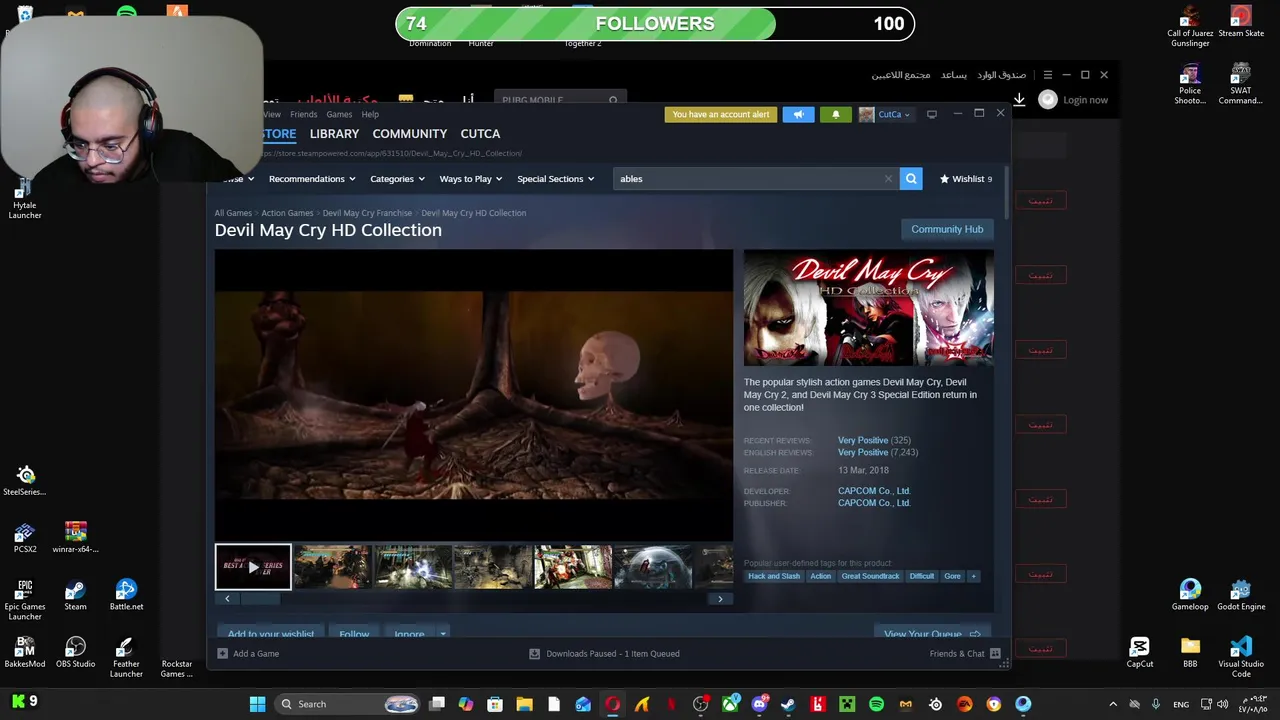This screenshot has height=720, width=1280.
Task: Expand the Categories store menu
Action: (x=397, y=179)
